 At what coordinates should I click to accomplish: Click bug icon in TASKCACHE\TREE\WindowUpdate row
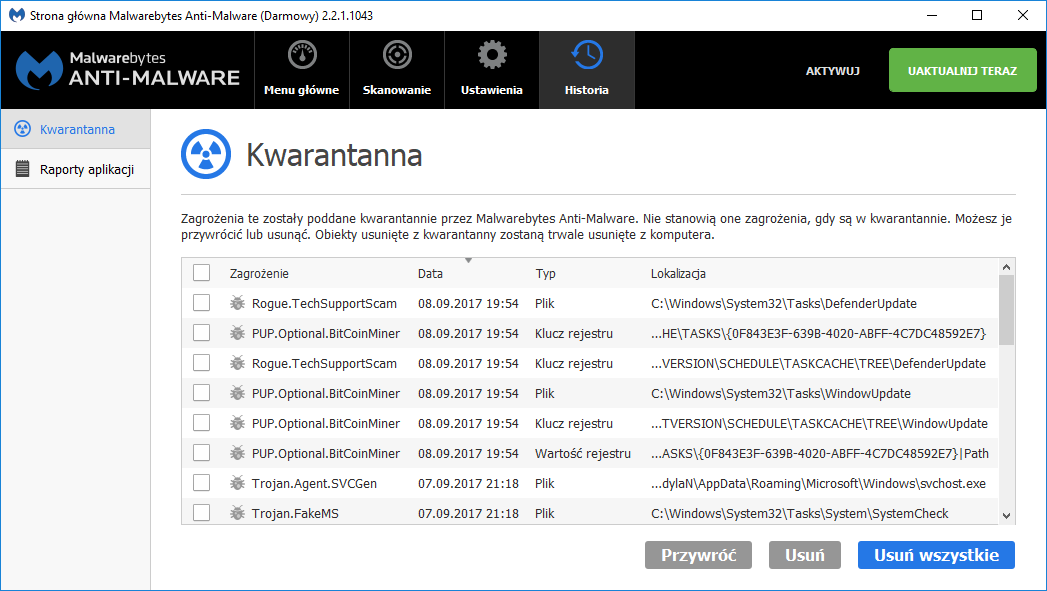237,423
